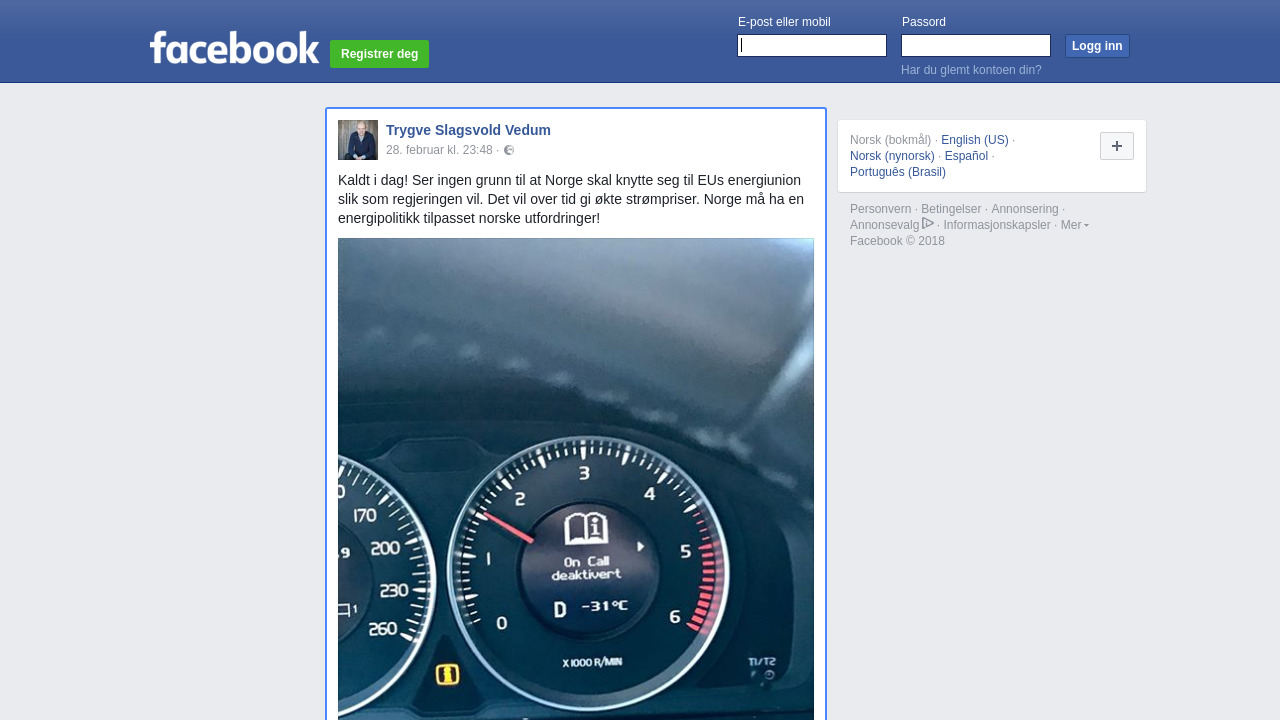Click the AdChoices triangle icon
Viewport: 1280px width, 720px height.
click(x=928, y=223)
